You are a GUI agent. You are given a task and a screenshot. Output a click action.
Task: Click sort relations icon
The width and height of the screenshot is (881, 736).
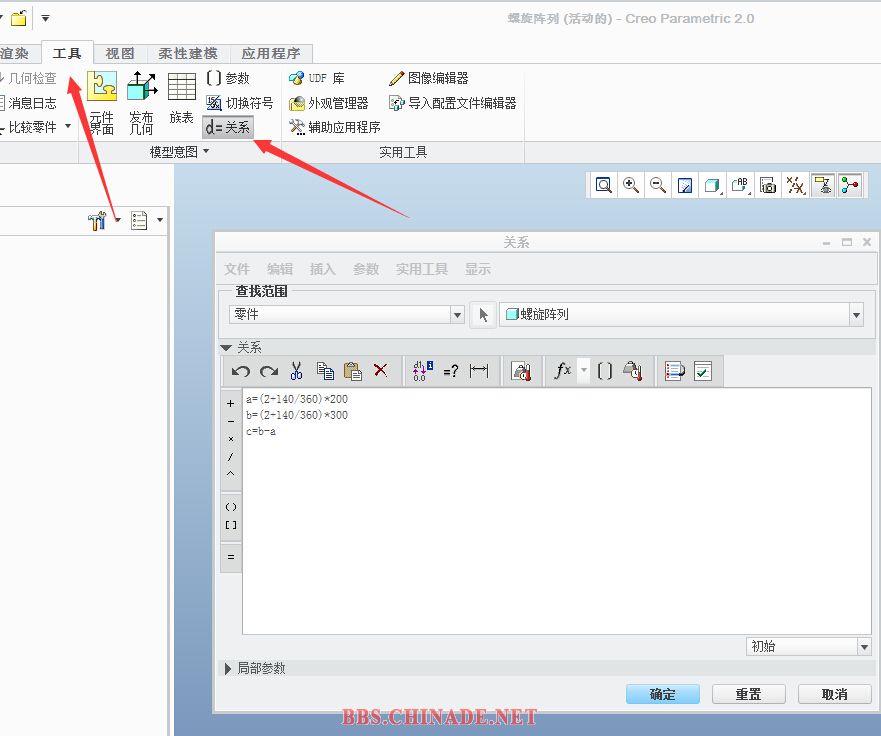click(x=675, y=371)
